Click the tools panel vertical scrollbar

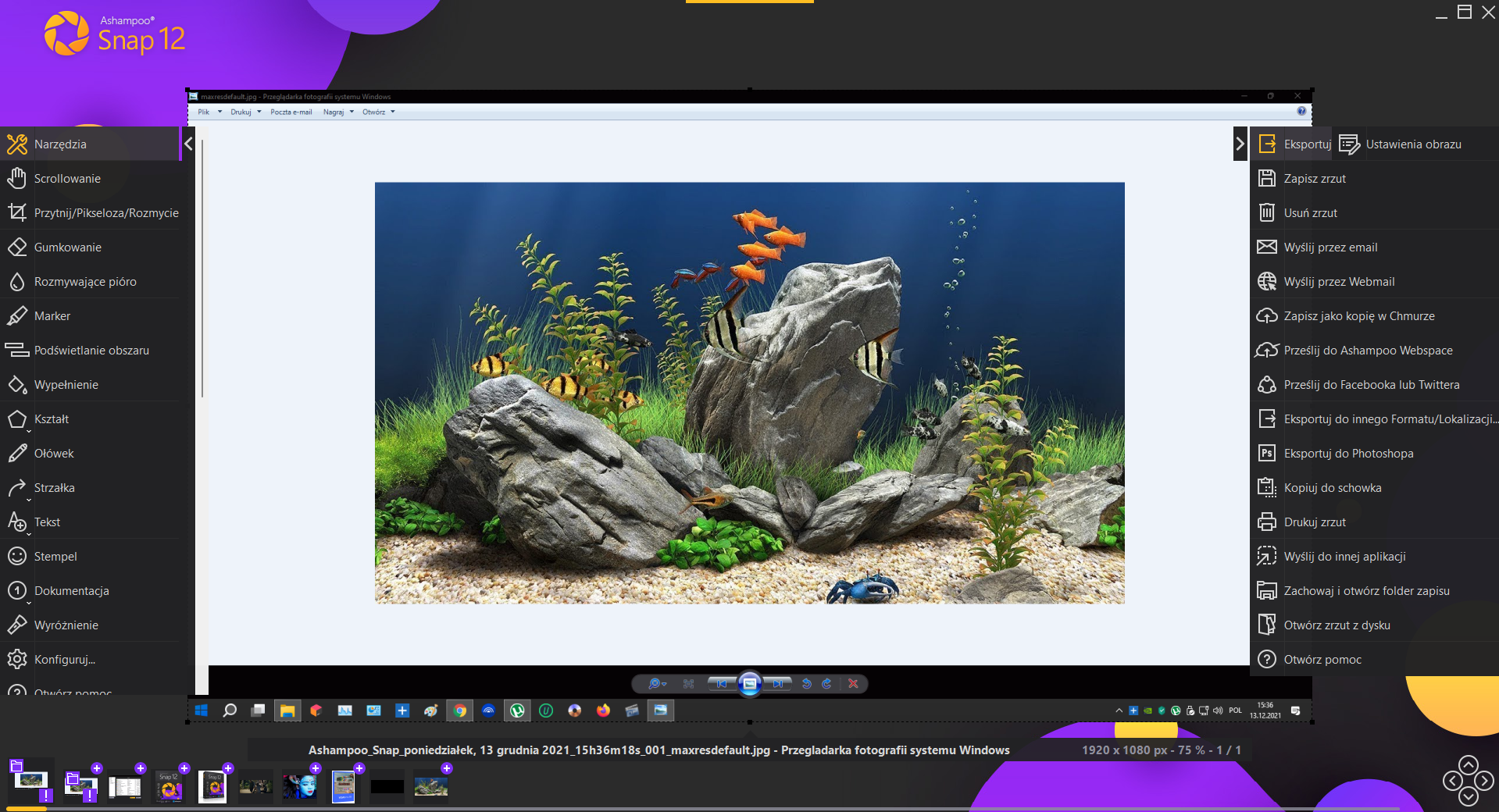pyautogui.click(x=202, y=269)
